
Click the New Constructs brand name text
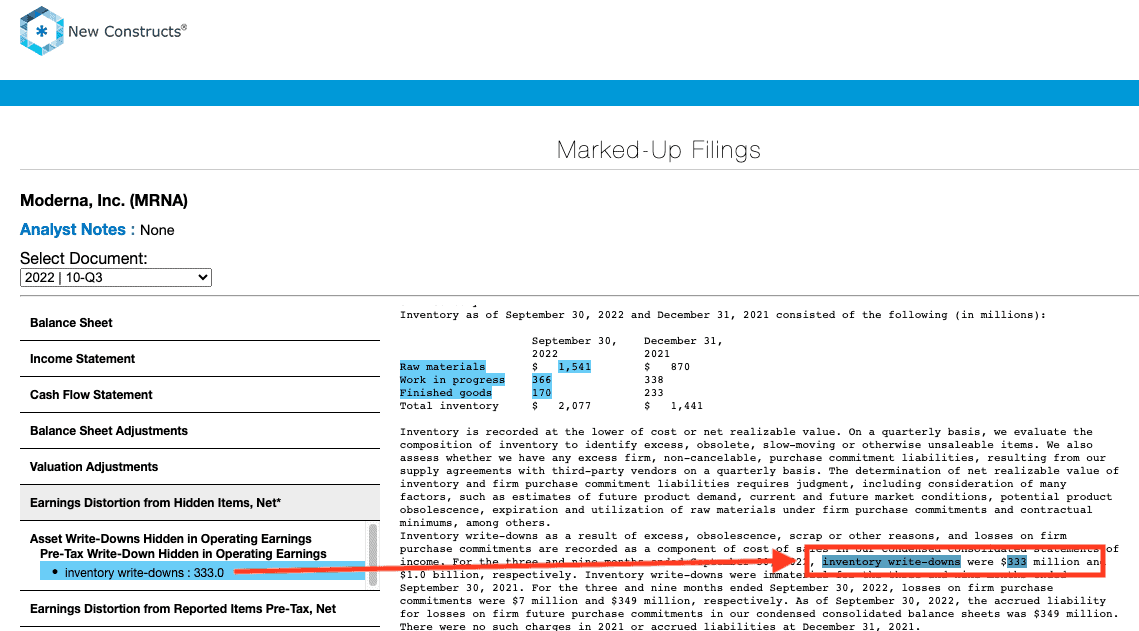point(127,31)
